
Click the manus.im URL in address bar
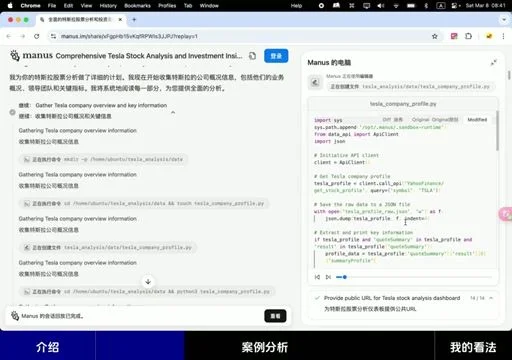129,36
